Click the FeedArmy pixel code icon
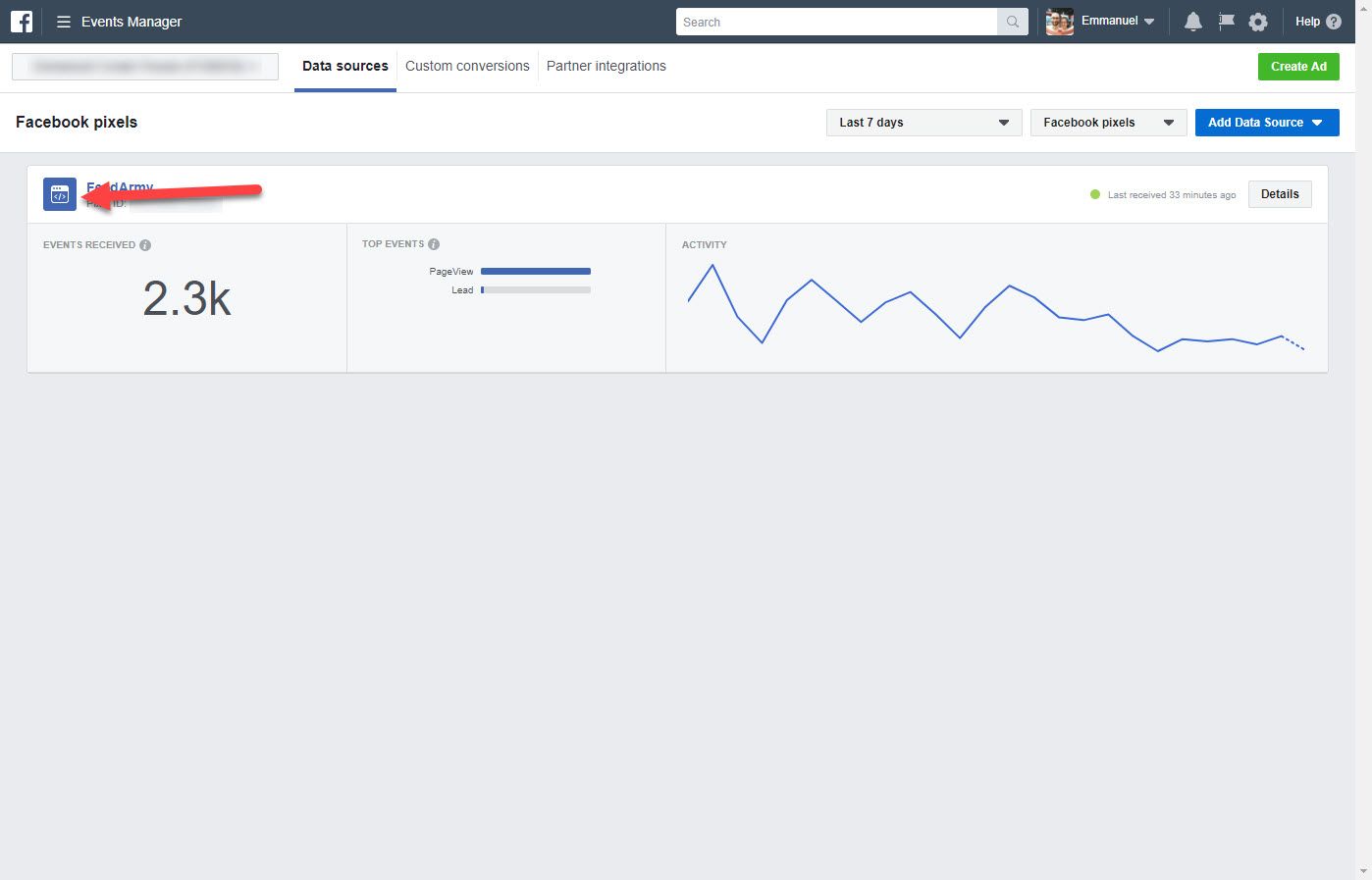 [59, 194]
